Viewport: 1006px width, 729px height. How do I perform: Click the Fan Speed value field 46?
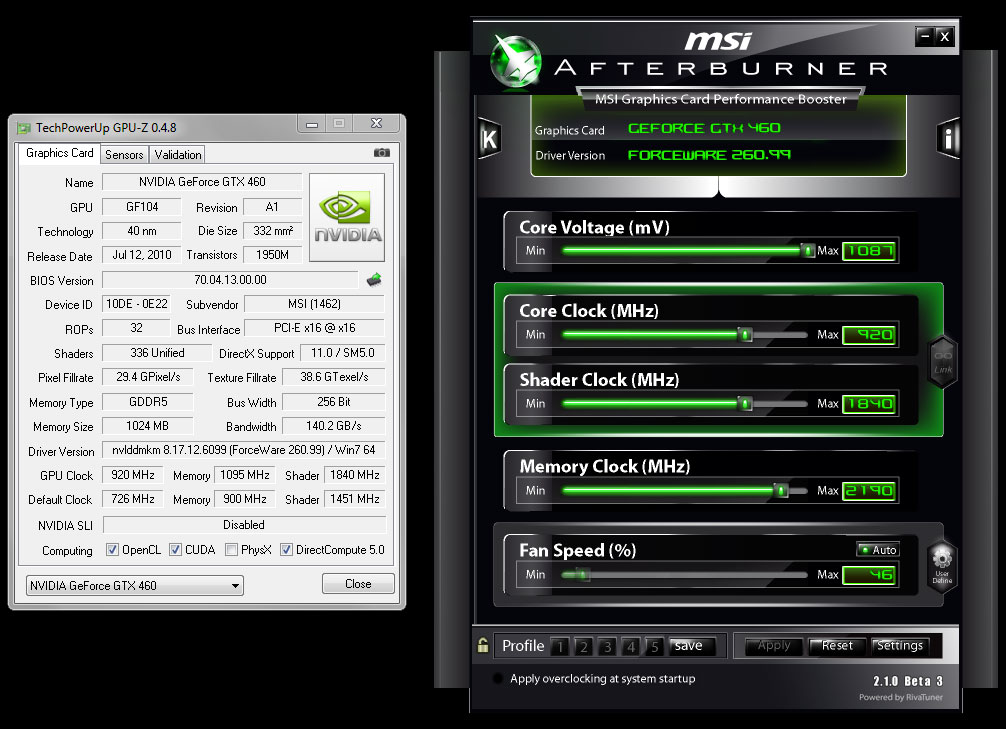pos(869,575)
